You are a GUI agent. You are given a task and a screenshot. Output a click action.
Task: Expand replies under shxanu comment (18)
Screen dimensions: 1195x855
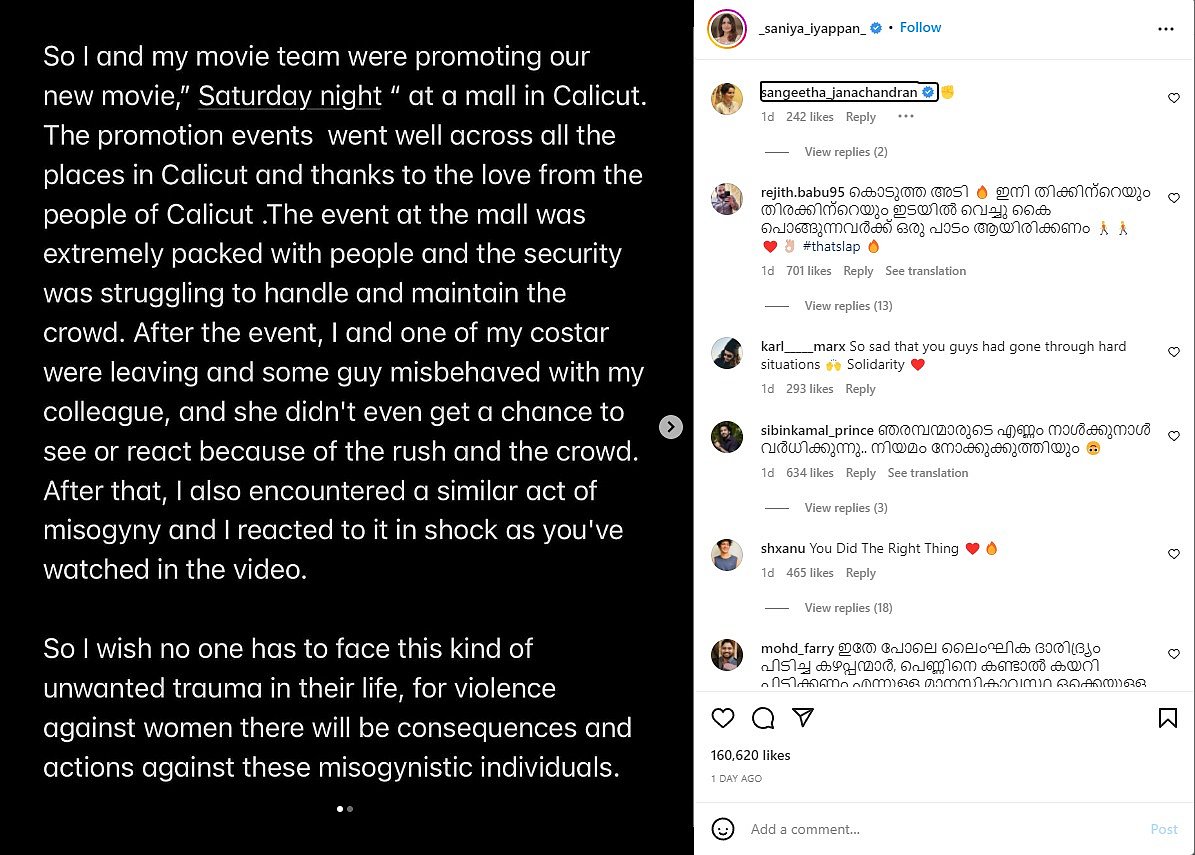pos(848,608)
